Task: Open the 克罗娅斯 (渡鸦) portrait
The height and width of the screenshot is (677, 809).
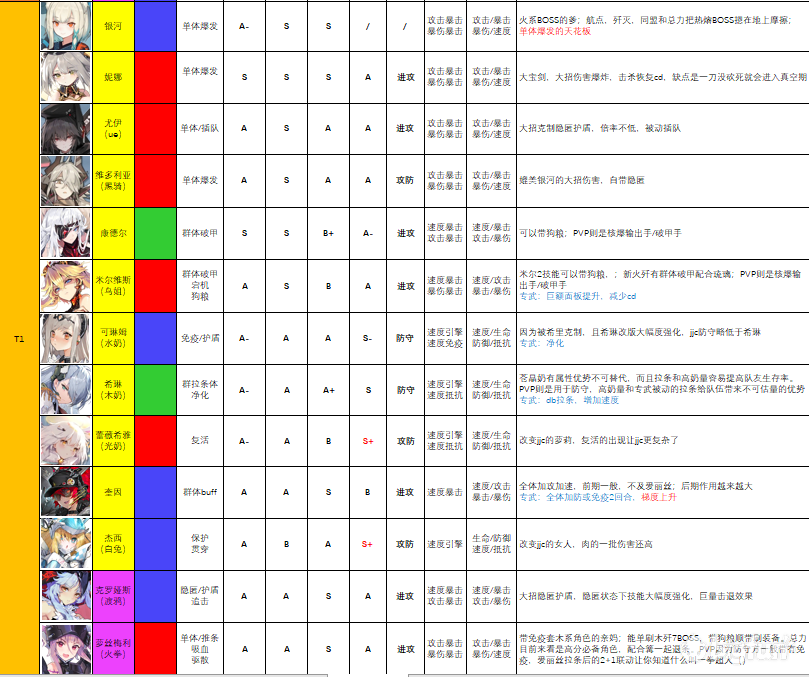Action: click(66, 596)
